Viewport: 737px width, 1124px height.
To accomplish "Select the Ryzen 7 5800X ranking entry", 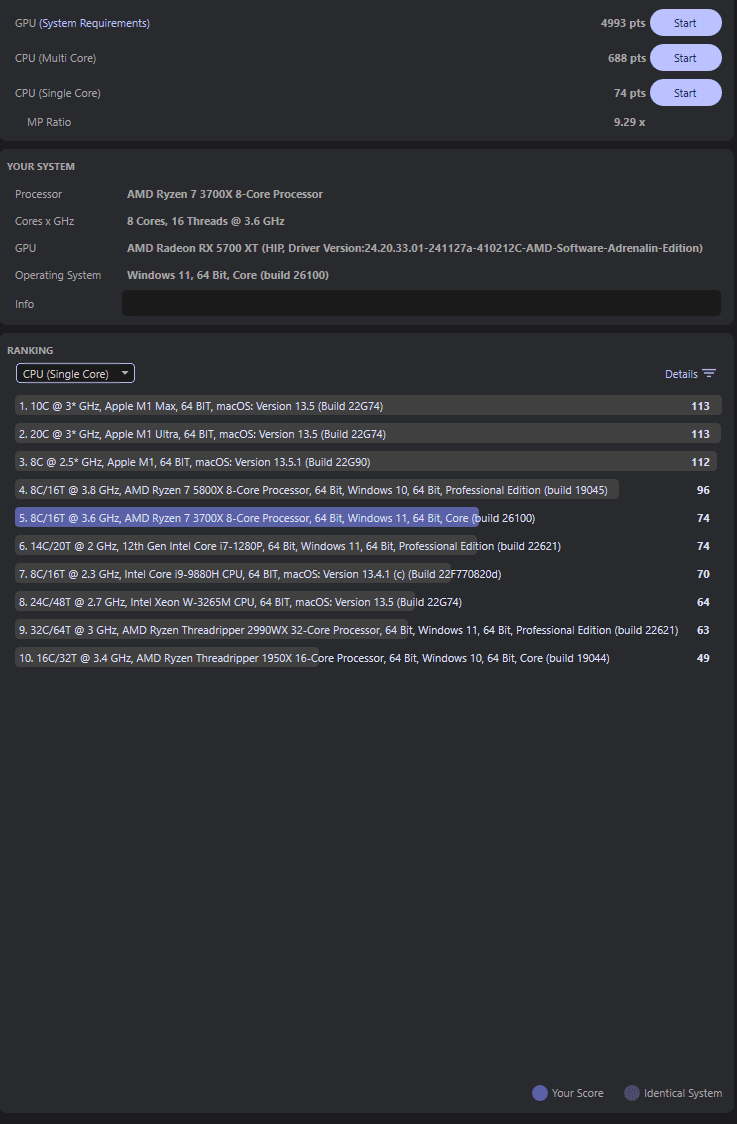I will point(368,490).
